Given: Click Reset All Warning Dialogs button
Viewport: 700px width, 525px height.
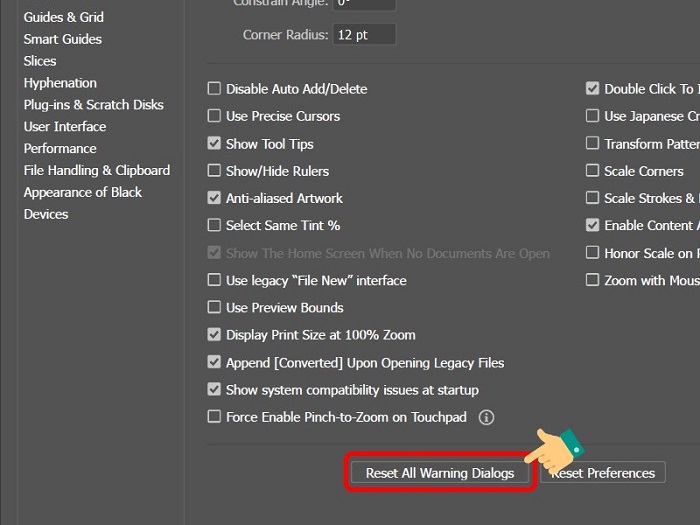Looking at the screenshot, I should (x=440, y=473).
